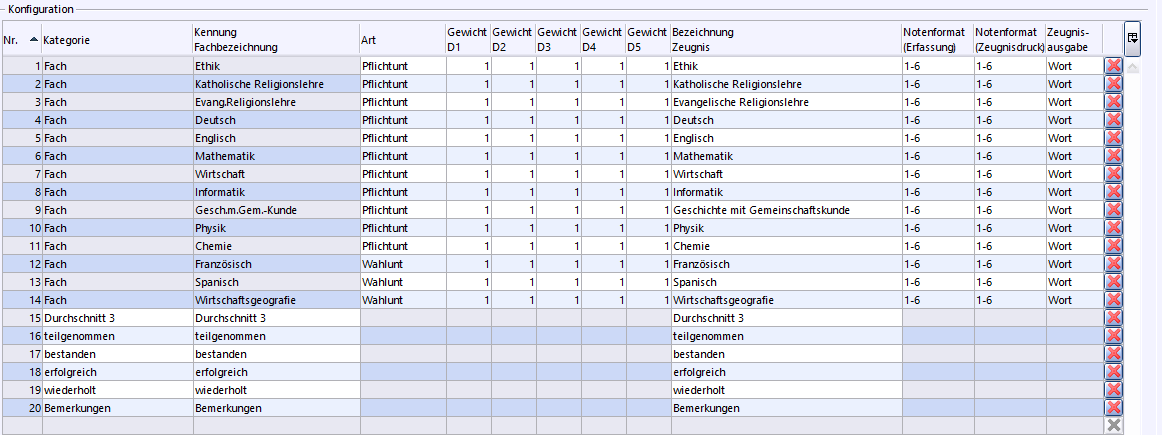Click the red X for Mathematik
Viewport: 1162px width, 435px height.
pyautogui.click(x=1112, y=156)
